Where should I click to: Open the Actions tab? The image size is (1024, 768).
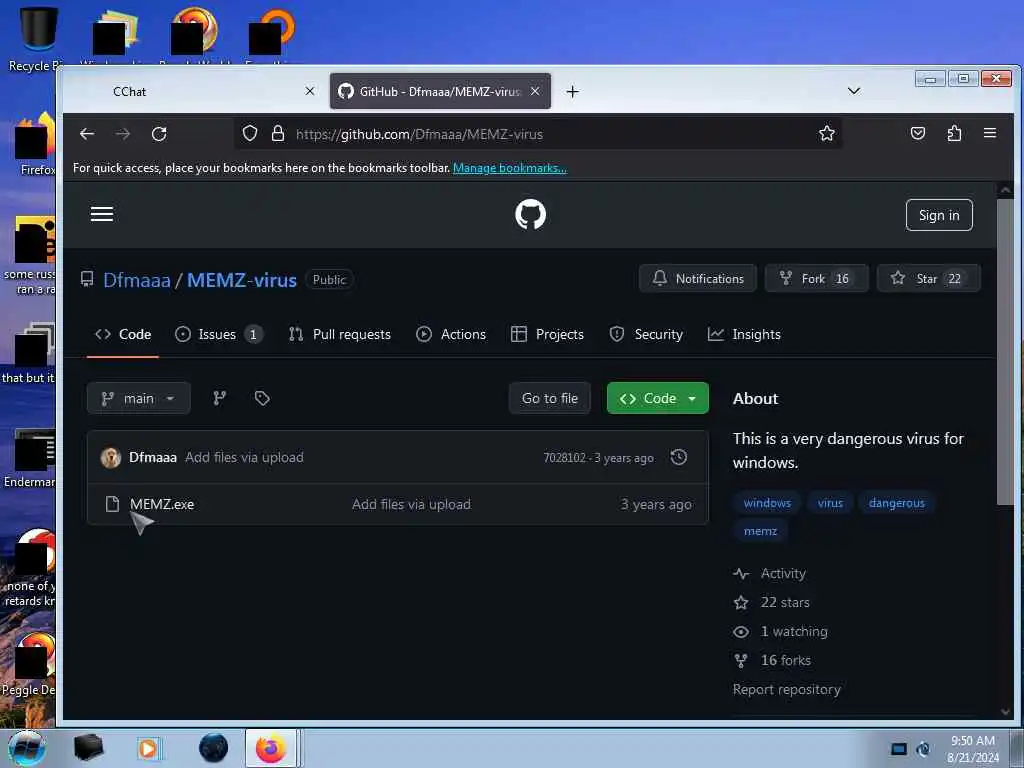(451, 334)
